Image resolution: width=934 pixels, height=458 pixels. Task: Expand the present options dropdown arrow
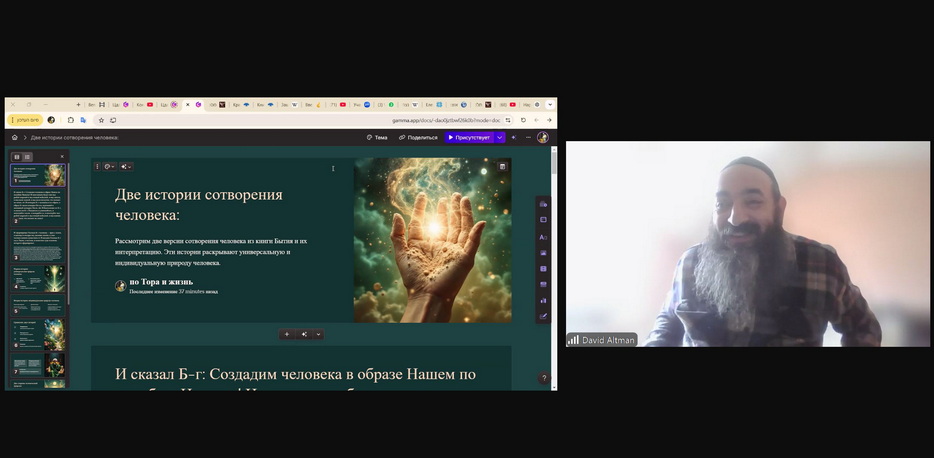pyautogui.click(x=500, y=137)
